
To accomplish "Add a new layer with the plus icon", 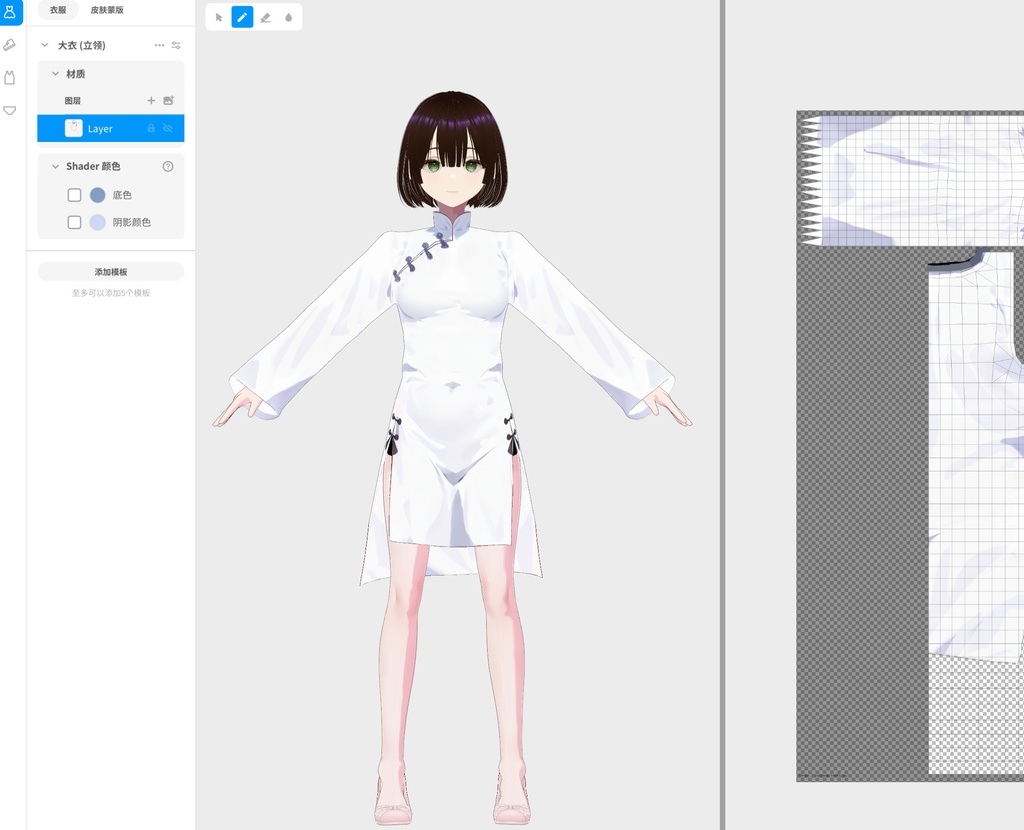I will 150,100.
